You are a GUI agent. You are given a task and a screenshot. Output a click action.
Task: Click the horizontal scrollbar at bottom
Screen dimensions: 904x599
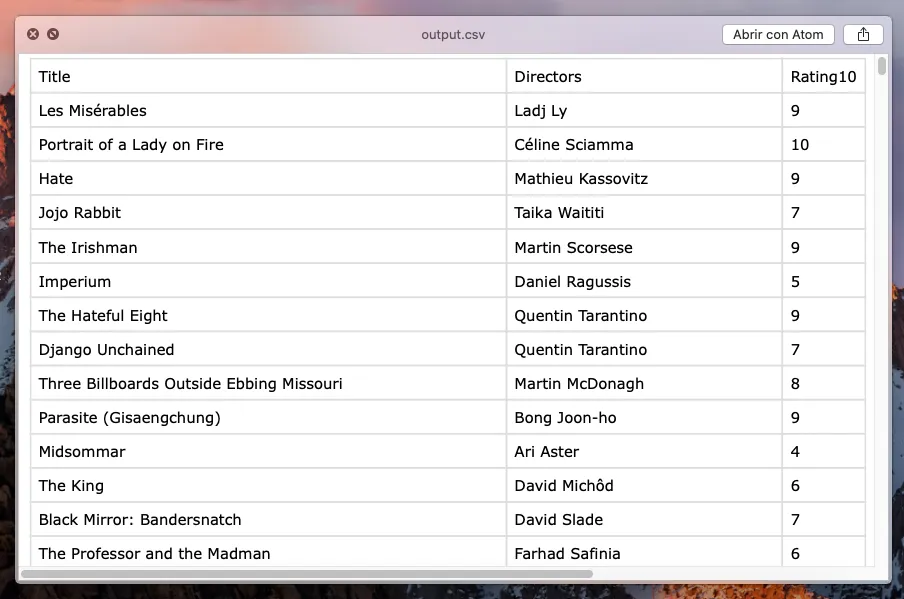(307, 574)
